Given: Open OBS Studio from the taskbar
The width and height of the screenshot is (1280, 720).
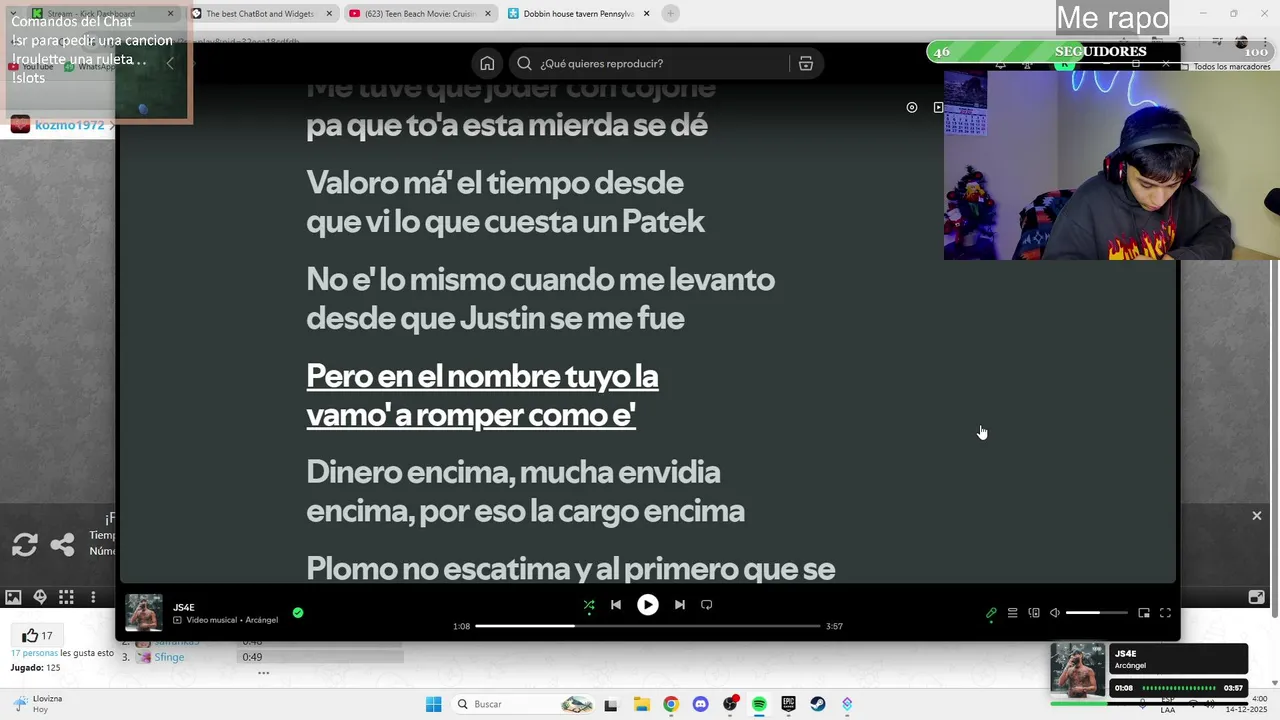Looking at the screenshot, I should [730, 704].
